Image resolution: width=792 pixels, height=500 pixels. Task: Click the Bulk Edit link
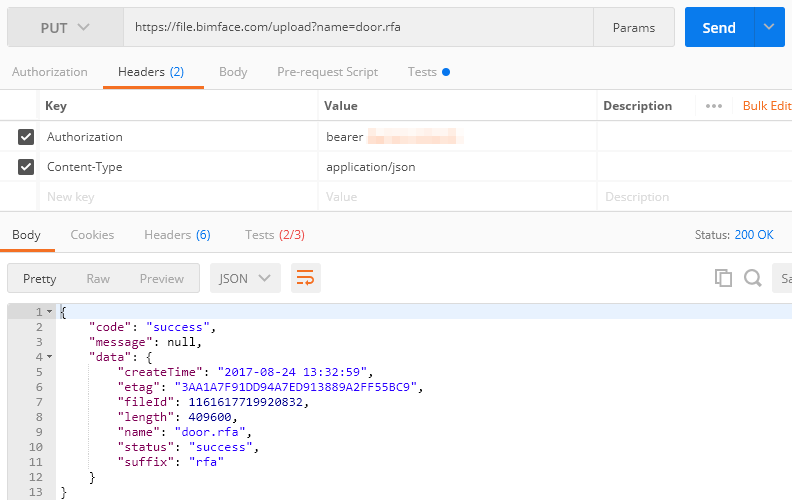(767, 106)
